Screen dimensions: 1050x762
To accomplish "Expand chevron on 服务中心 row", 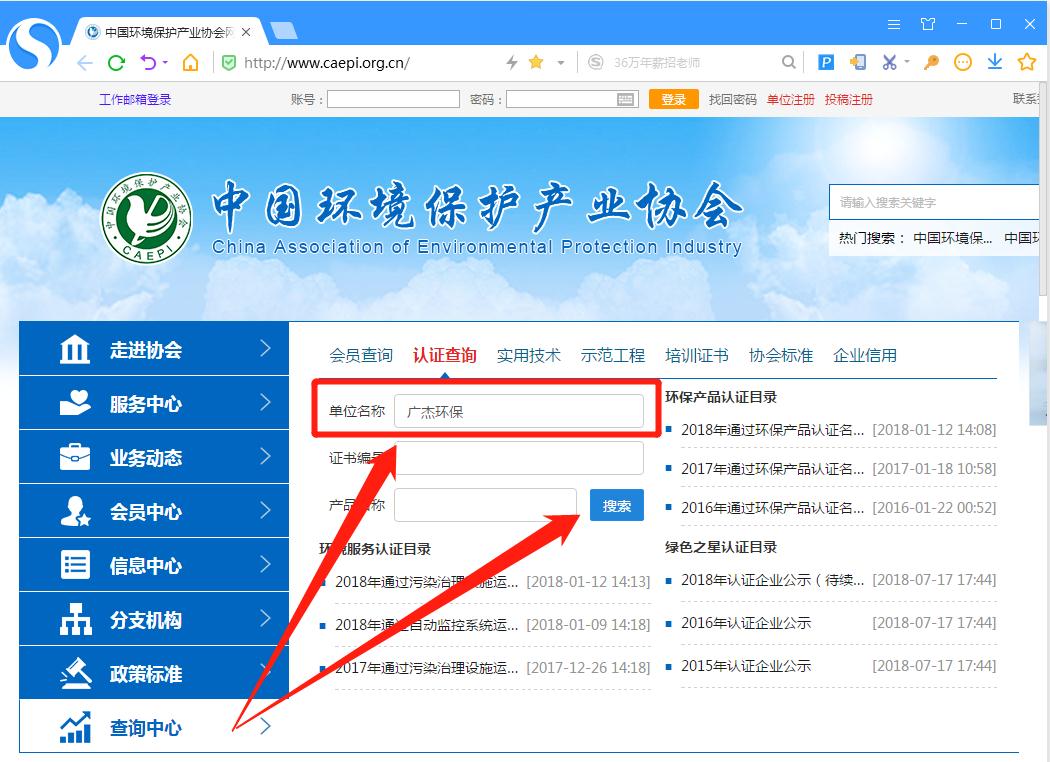I will 265,402.
